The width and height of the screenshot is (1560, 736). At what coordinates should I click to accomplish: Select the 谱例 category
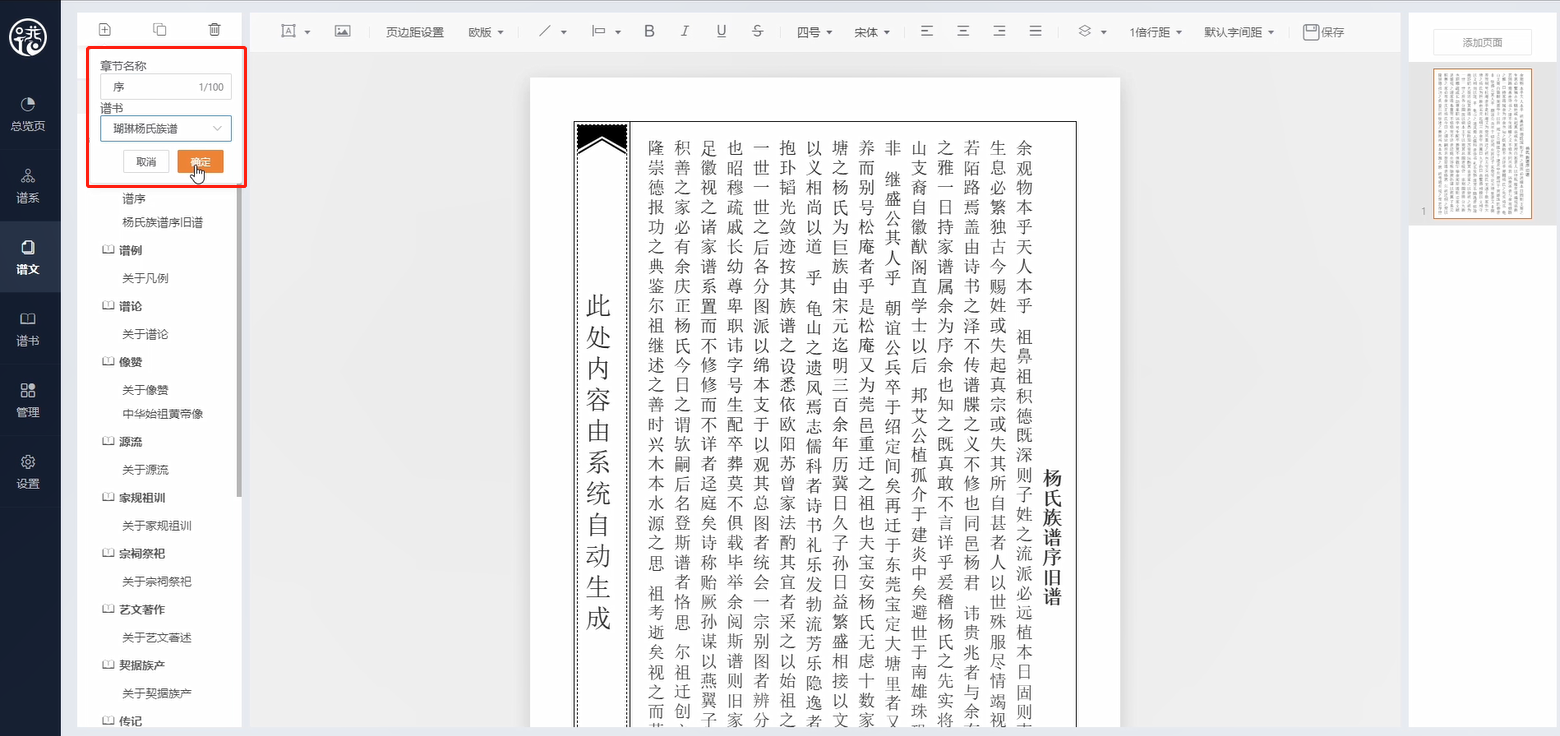pos(130,250)
